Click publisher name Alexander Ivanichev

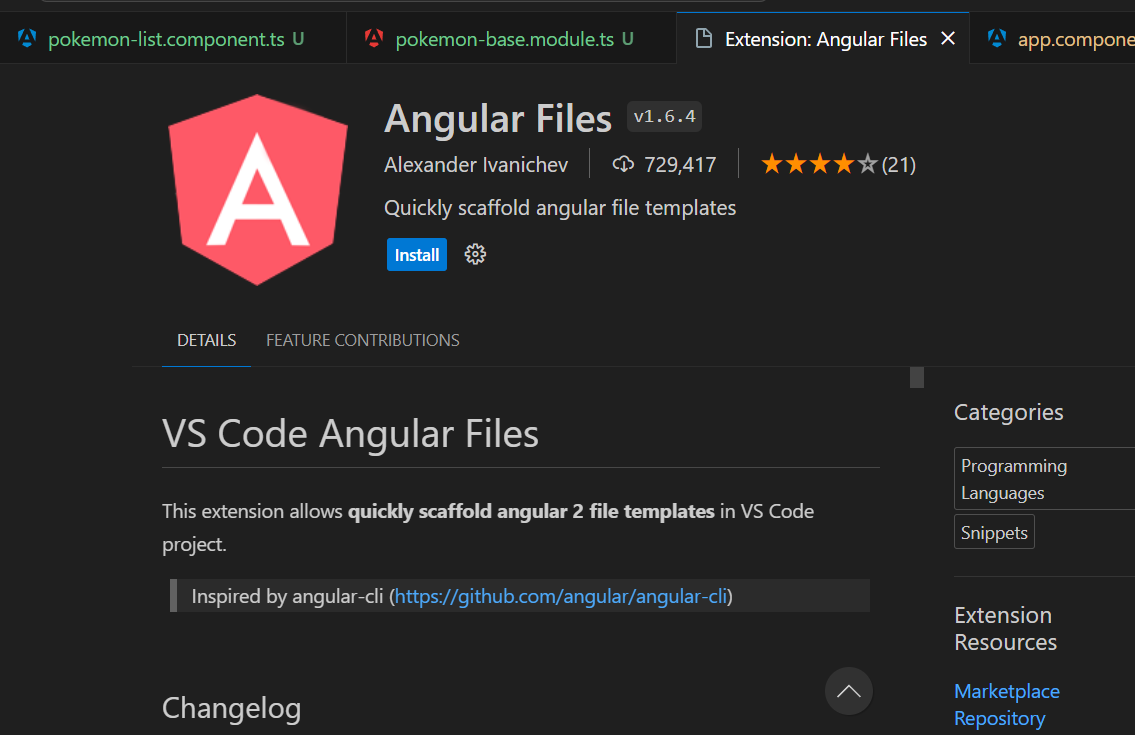(x=476, y=165)
